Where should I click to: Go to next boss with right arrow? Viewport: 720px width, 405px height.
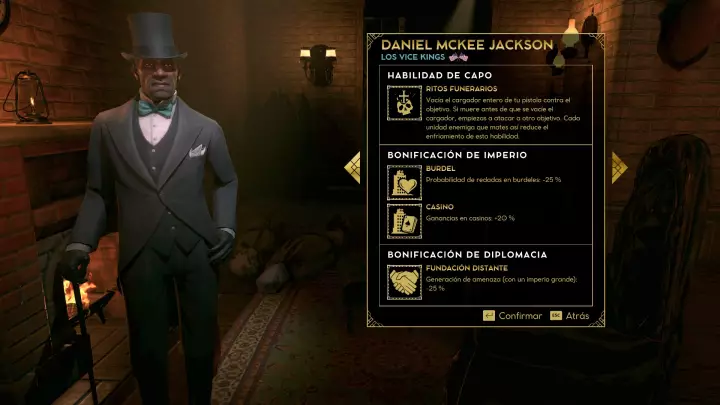(x=619, y=168)
